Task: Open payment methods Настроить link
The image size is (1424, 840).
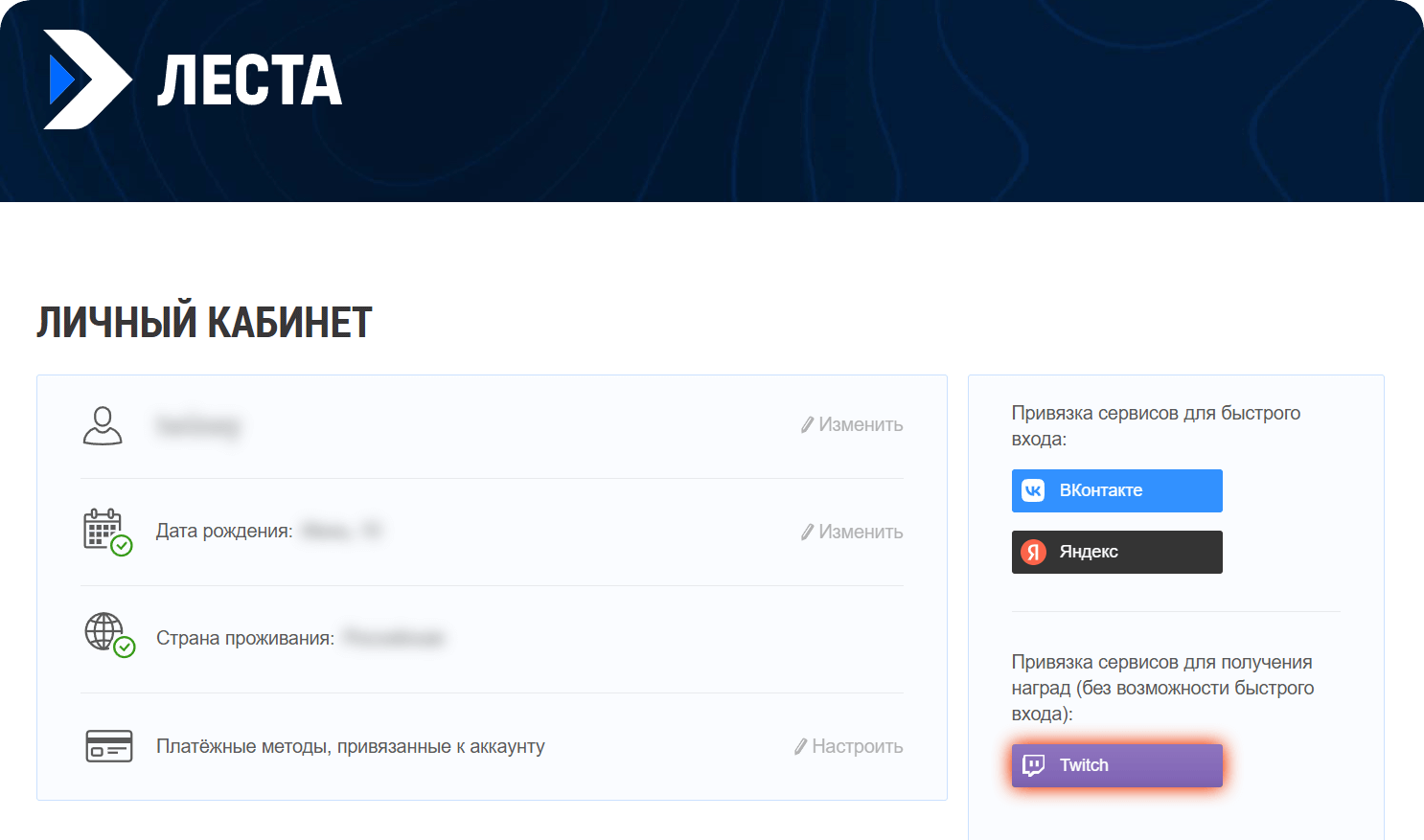Action: point(857,747)
